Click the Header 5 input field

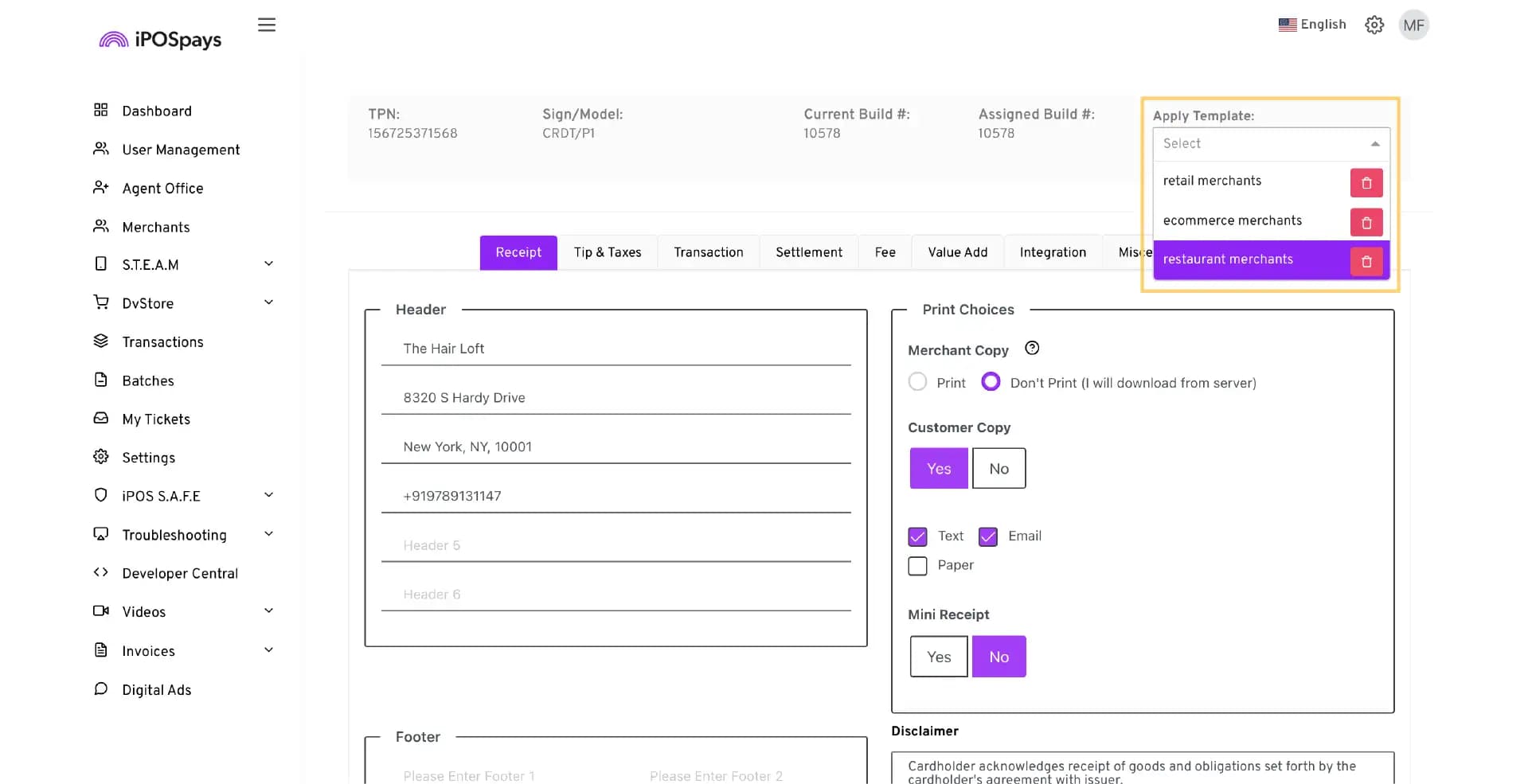[x=615, y=546]
